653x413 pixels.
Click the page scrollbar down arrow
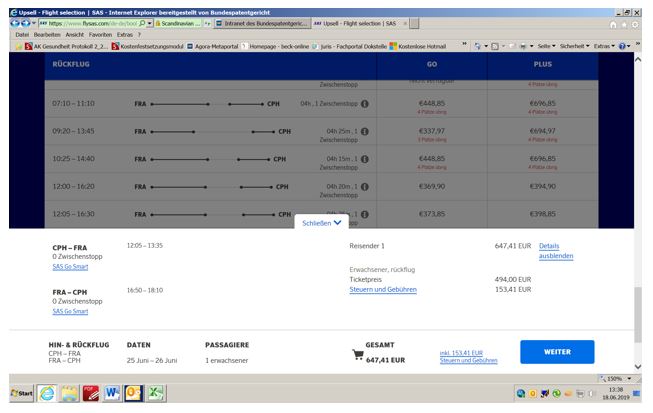pos(638,366)
